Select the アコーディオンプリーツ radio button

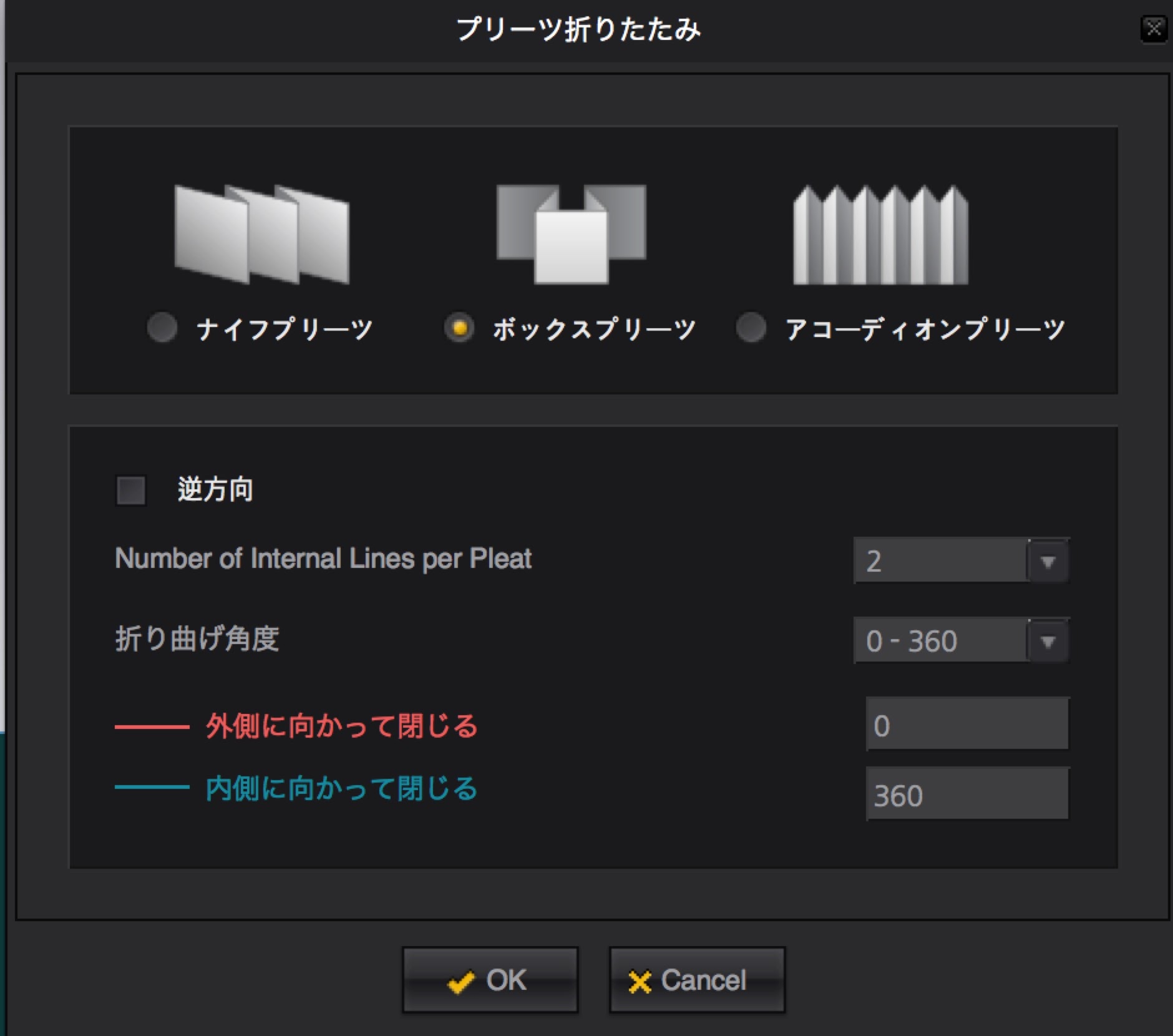751,328
